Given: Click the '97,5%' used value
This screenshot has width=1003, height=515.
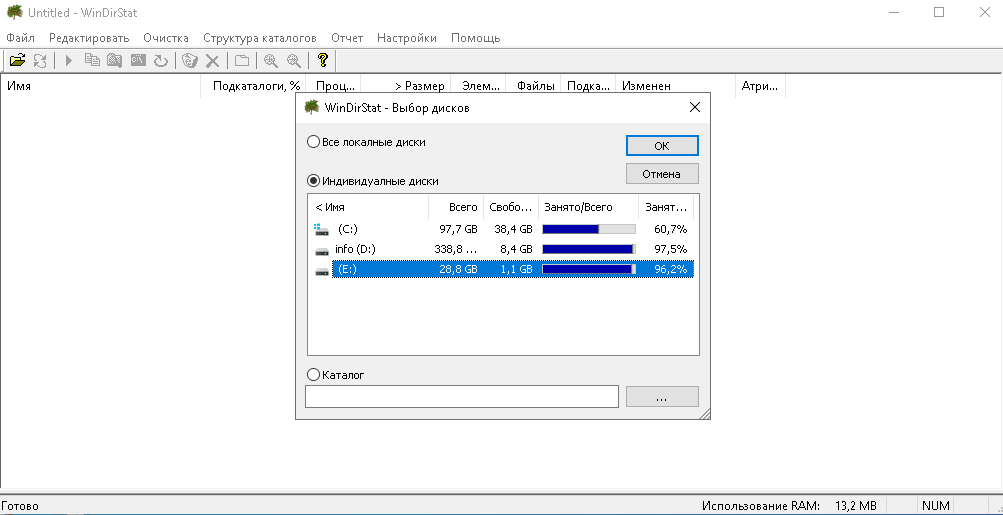Looking at the screenshot, I should click(x=670, y=250).
